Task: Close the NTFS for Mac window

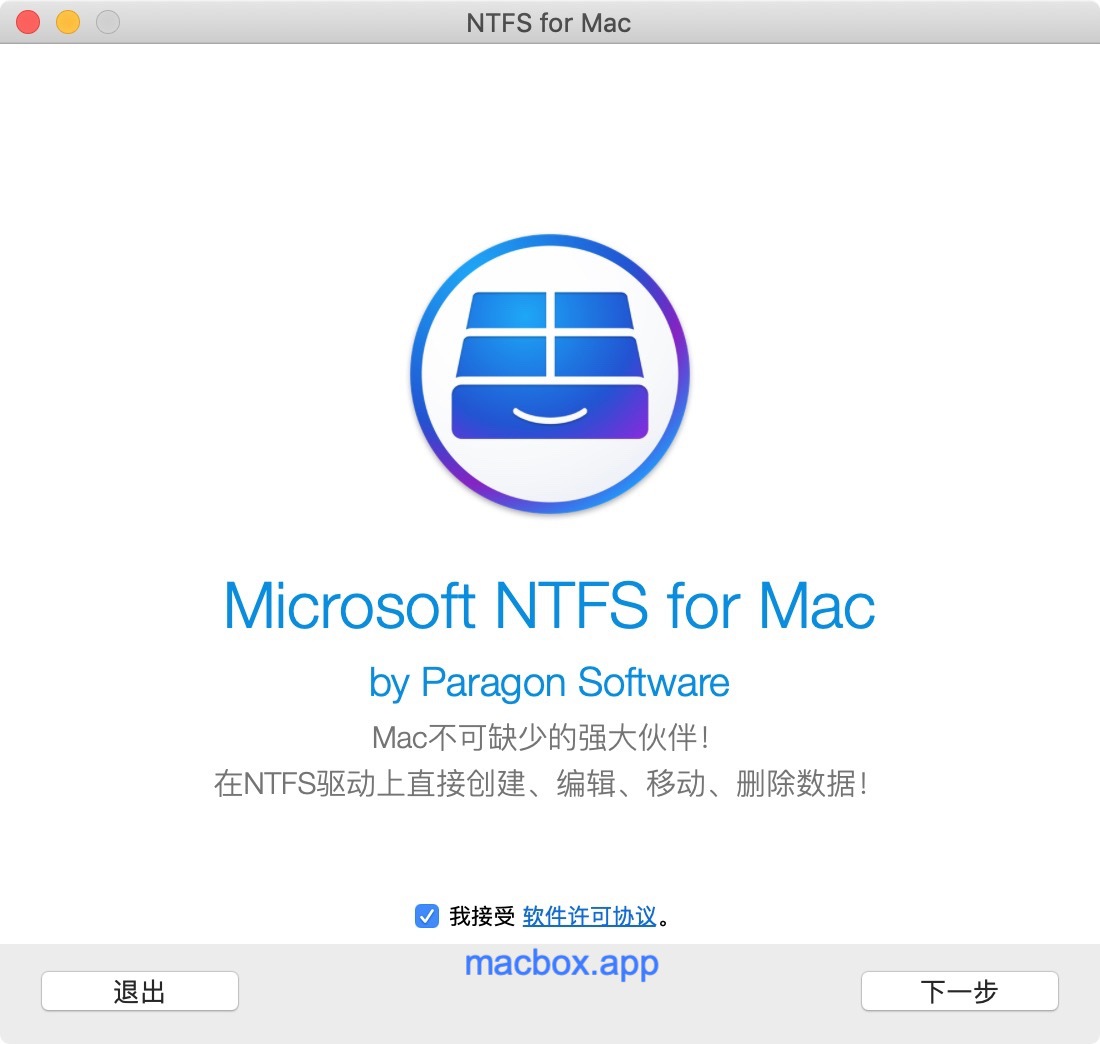Action: (x=28, y=22)
